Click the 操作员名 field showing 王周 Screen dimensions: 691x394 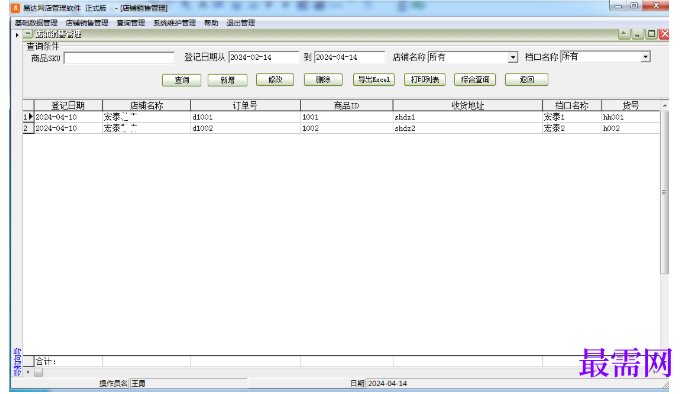(x=188, y=383)
